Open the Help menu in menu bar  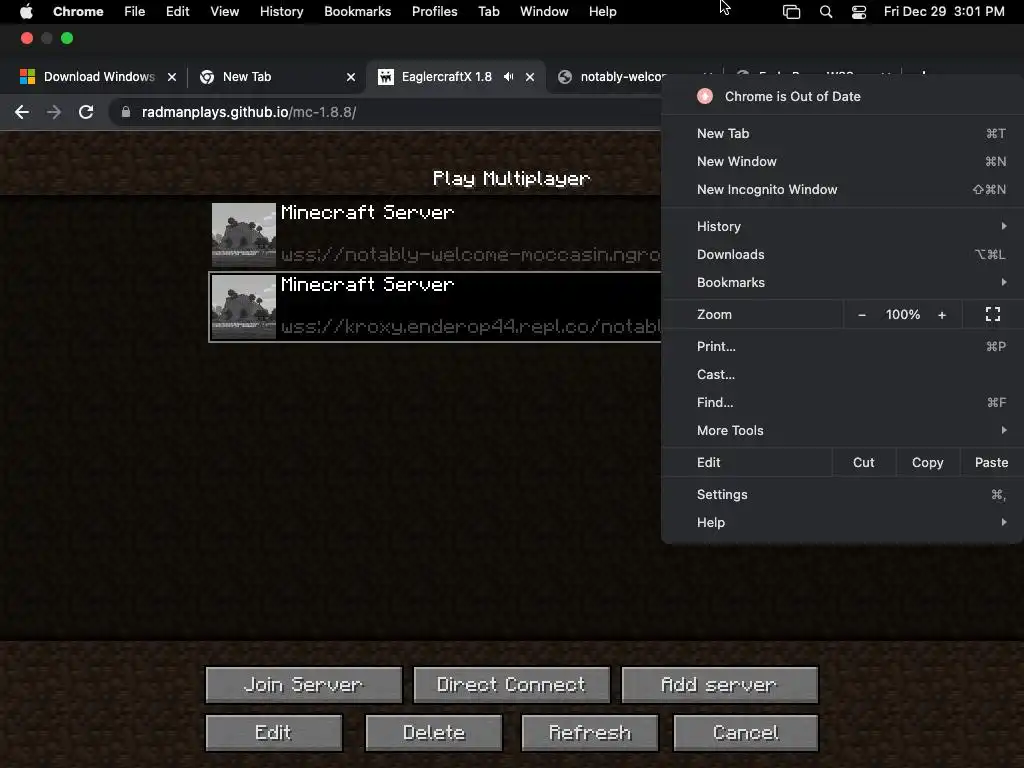point(602,12)
